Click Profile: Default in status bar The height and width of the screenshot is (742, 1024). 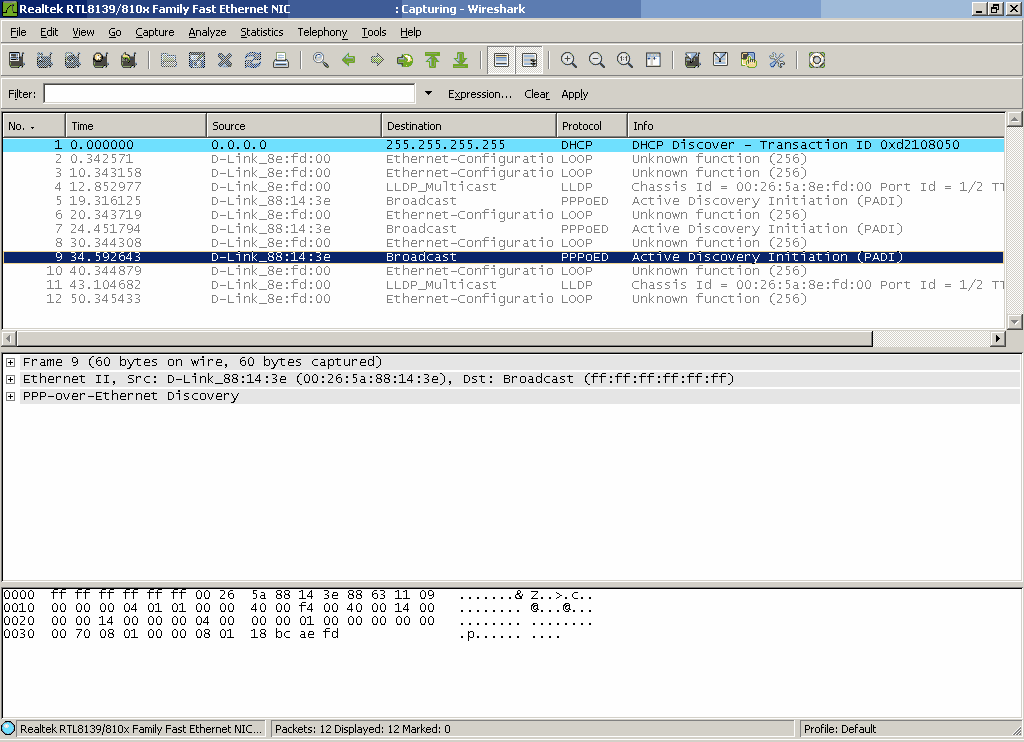(840, 729)
